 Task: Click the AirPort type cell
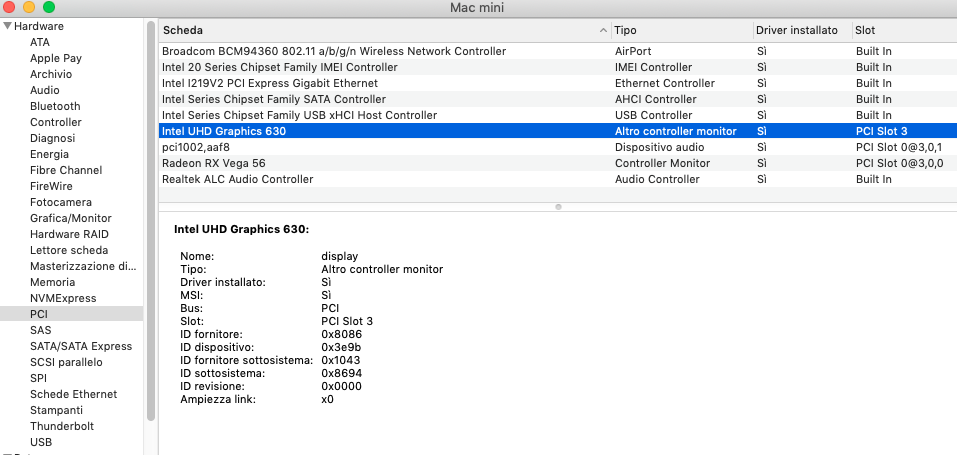pyautogui.click(x=633, y=51)
